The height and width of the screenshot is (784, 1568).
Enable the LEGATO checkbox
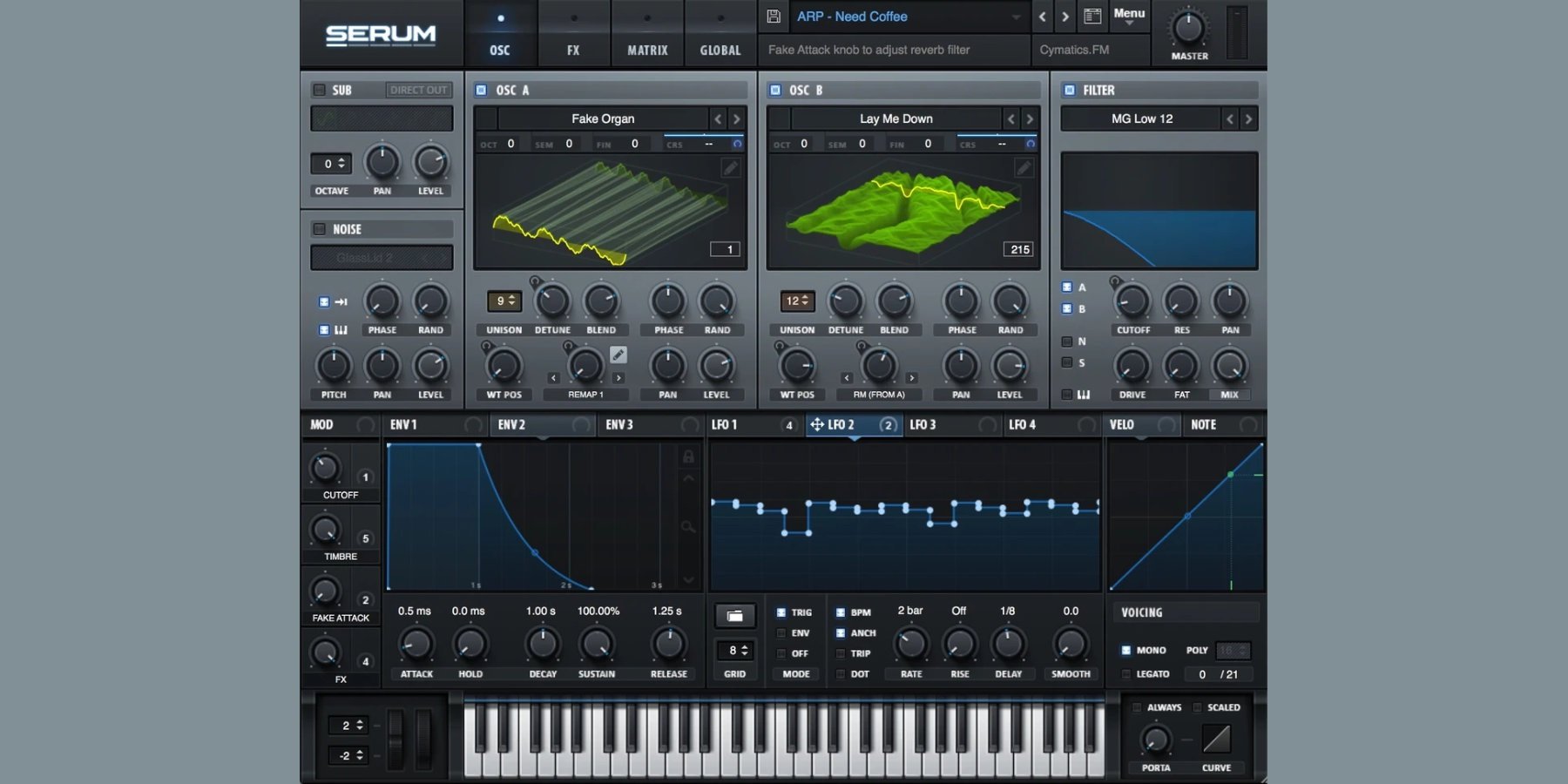pyautogui.click(x=1125, y=674)
